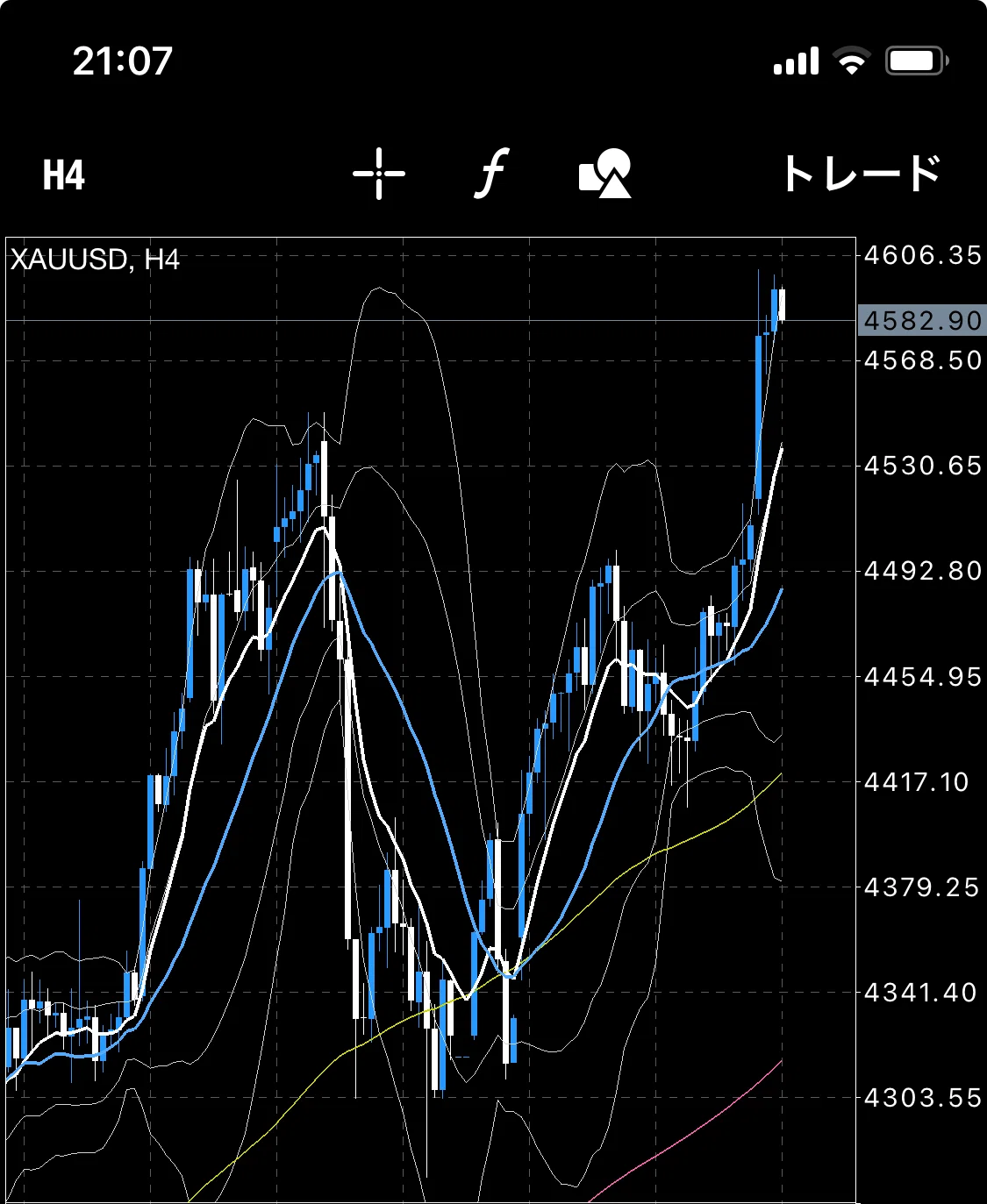Click the XAUUSD, H4 chart label
This screenshot has height=1204, width=987.
(95, 260)
